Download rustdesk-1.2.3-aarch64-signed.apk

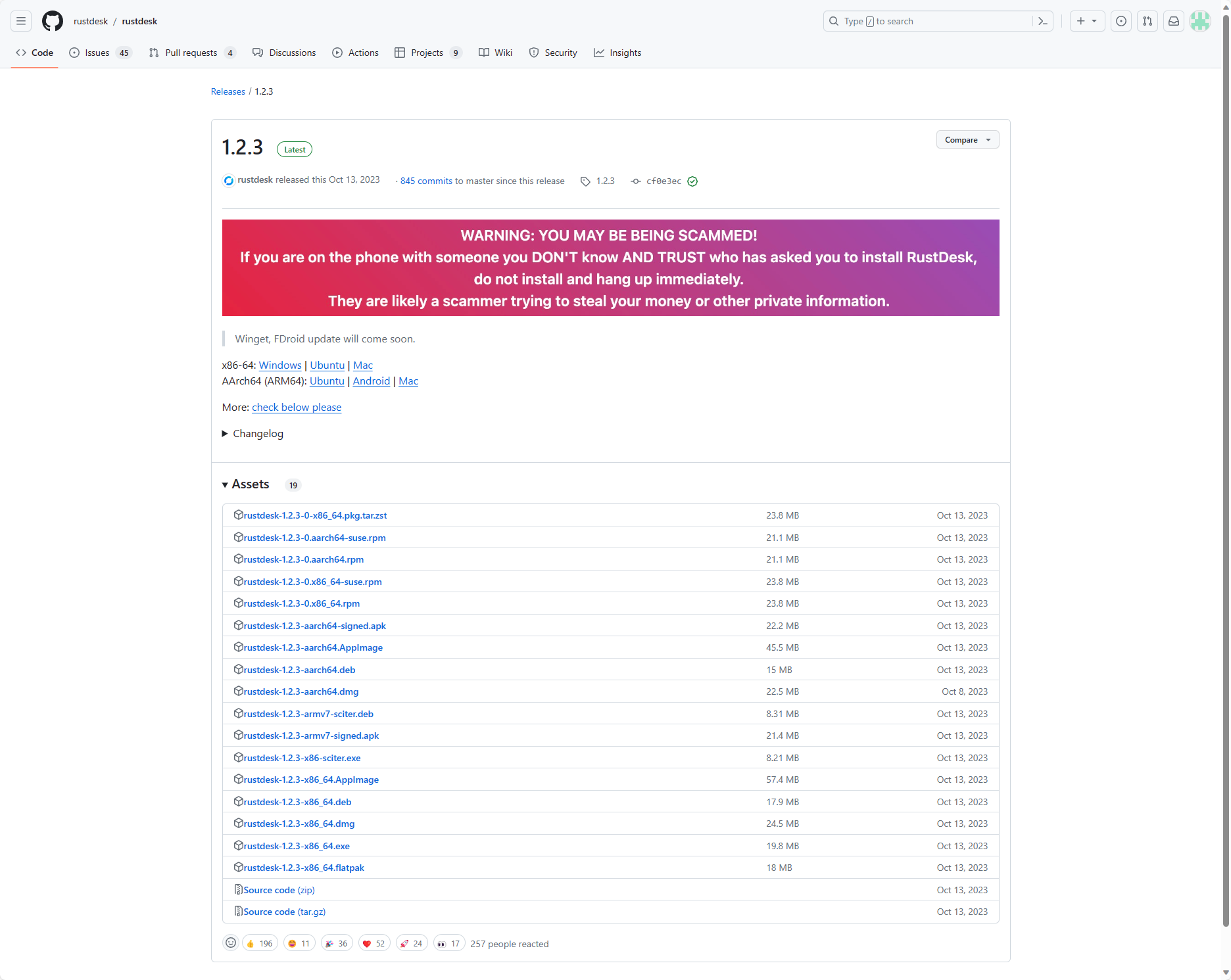coord(314,626)
